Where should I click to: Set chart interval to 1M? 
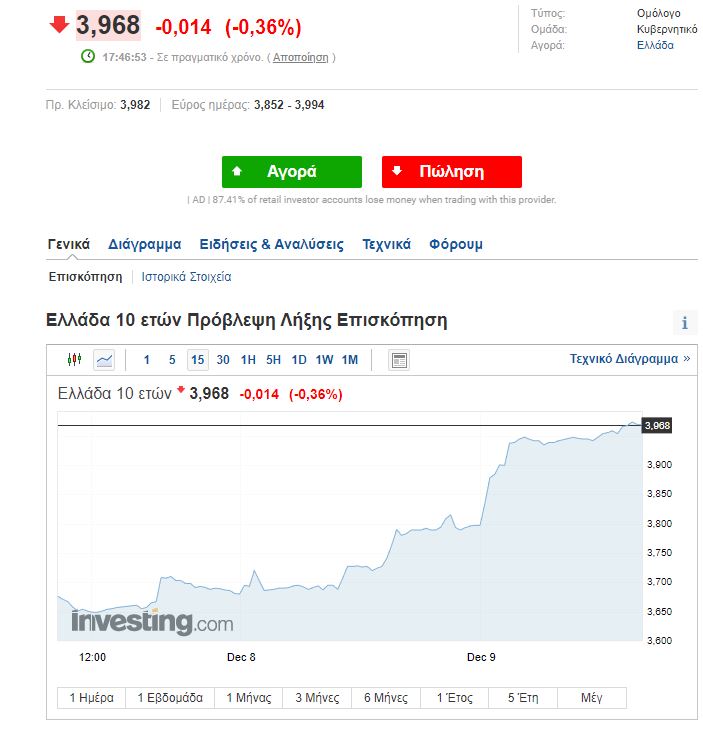tap(349, 360)
